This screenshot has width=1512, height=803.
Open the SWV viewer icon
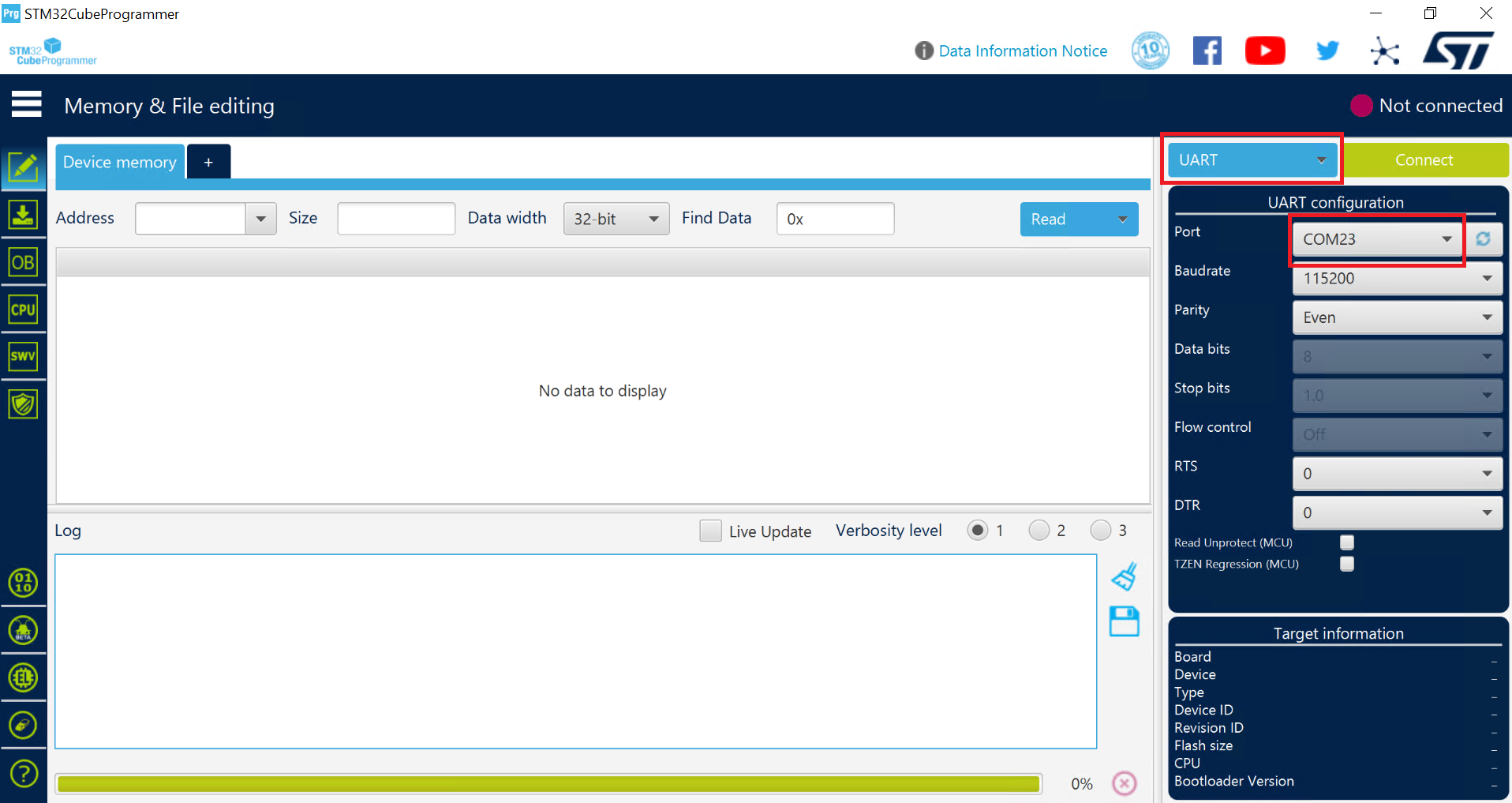pyautogui.click(x=24, y=356)
